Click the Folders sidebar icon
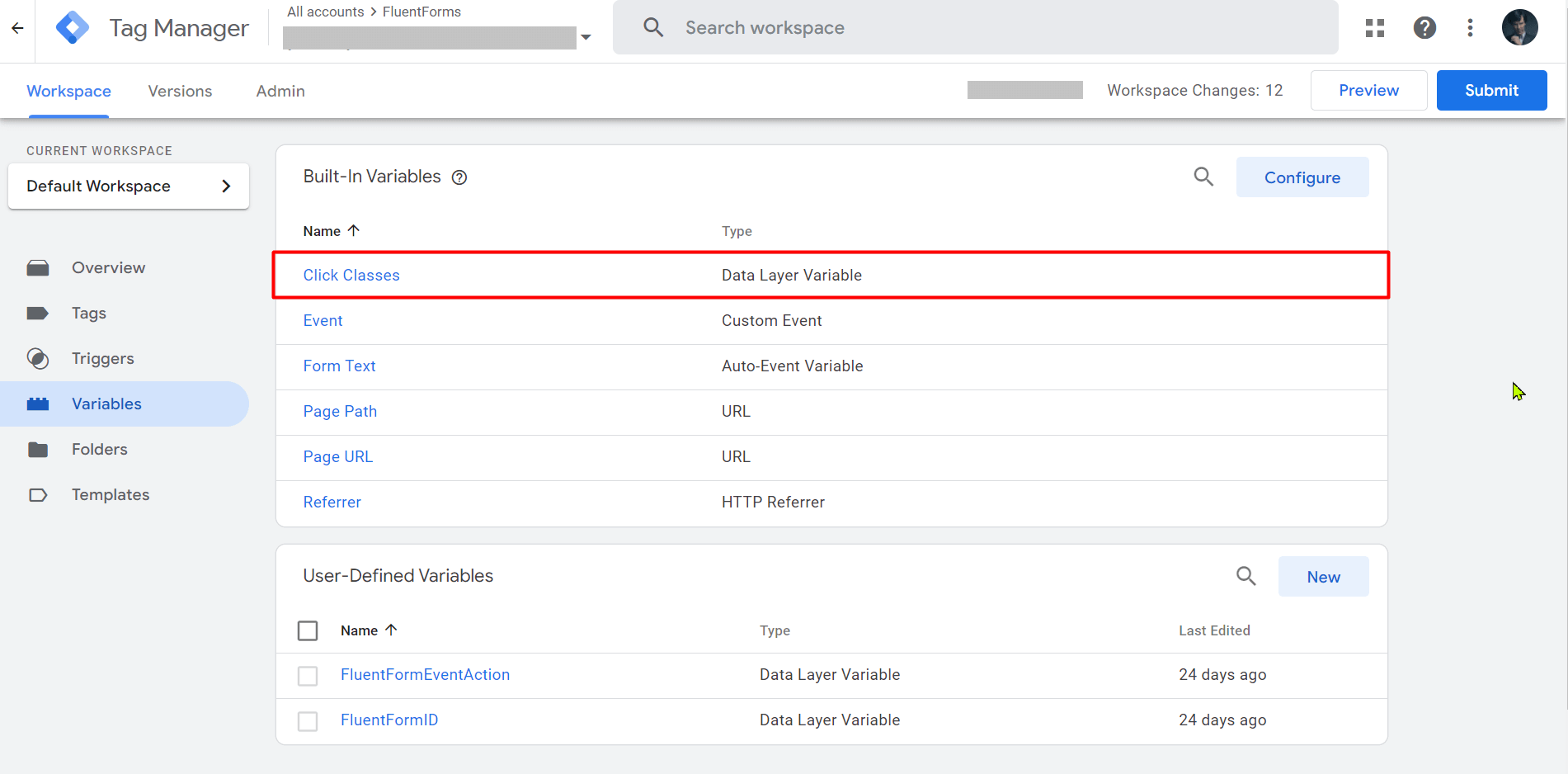1568x774 pixels. coord(38,449)
